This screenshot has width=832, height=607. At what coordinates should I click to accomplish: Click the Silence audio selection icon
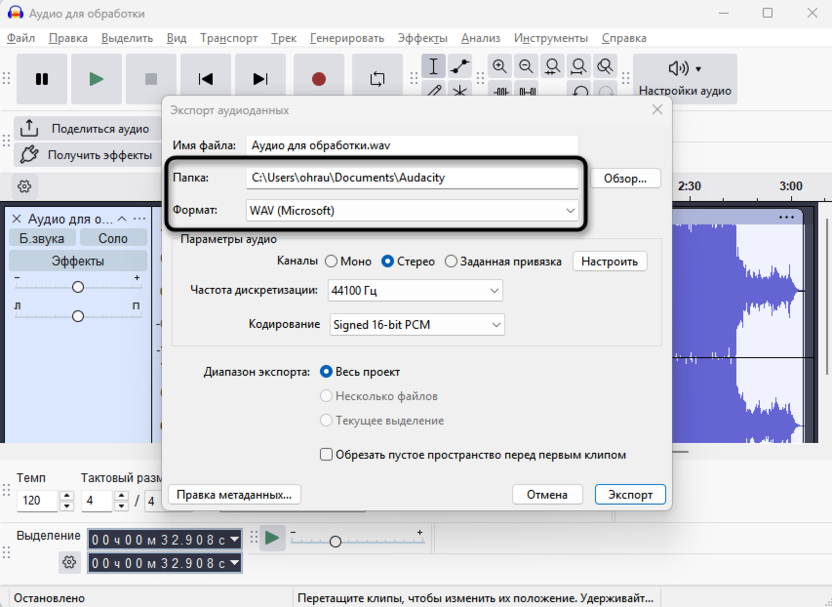point(527,91)
